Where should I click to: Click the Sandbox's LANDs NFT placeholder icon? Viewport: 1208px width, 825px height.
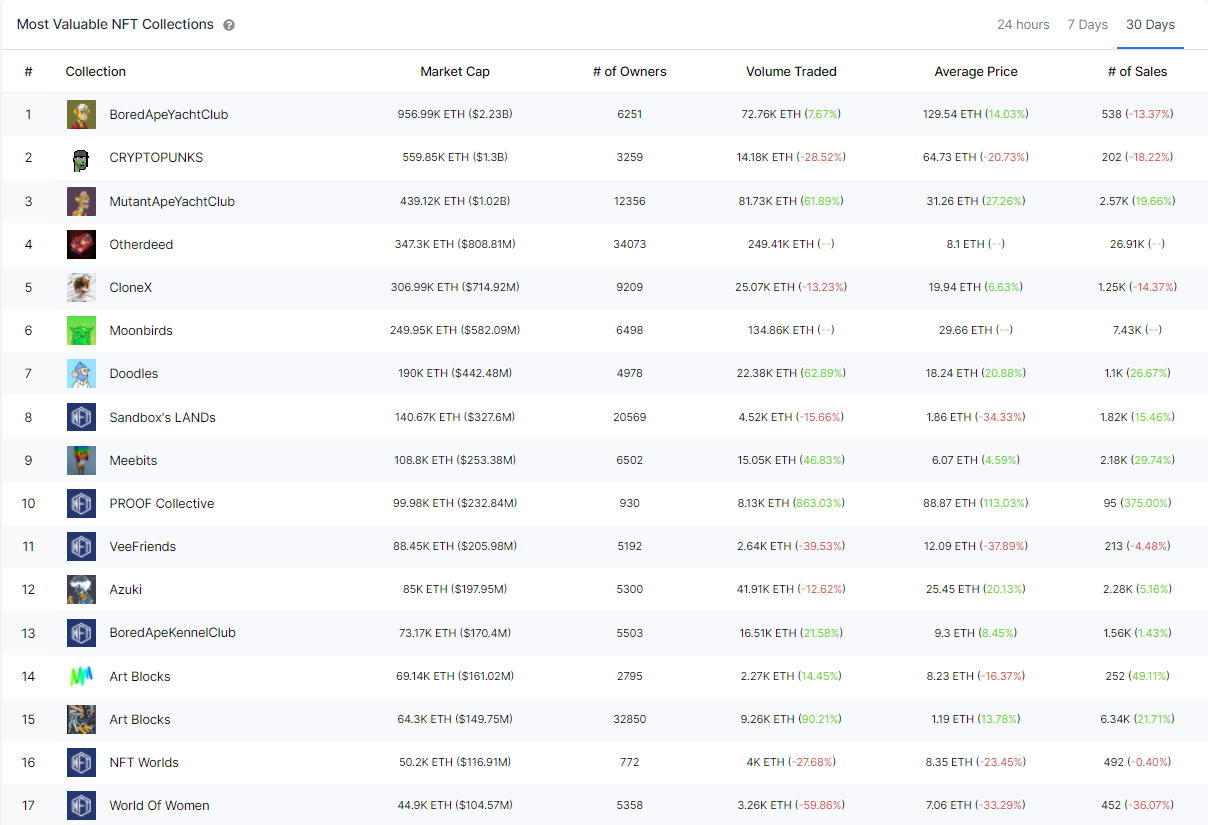point(81,417)
